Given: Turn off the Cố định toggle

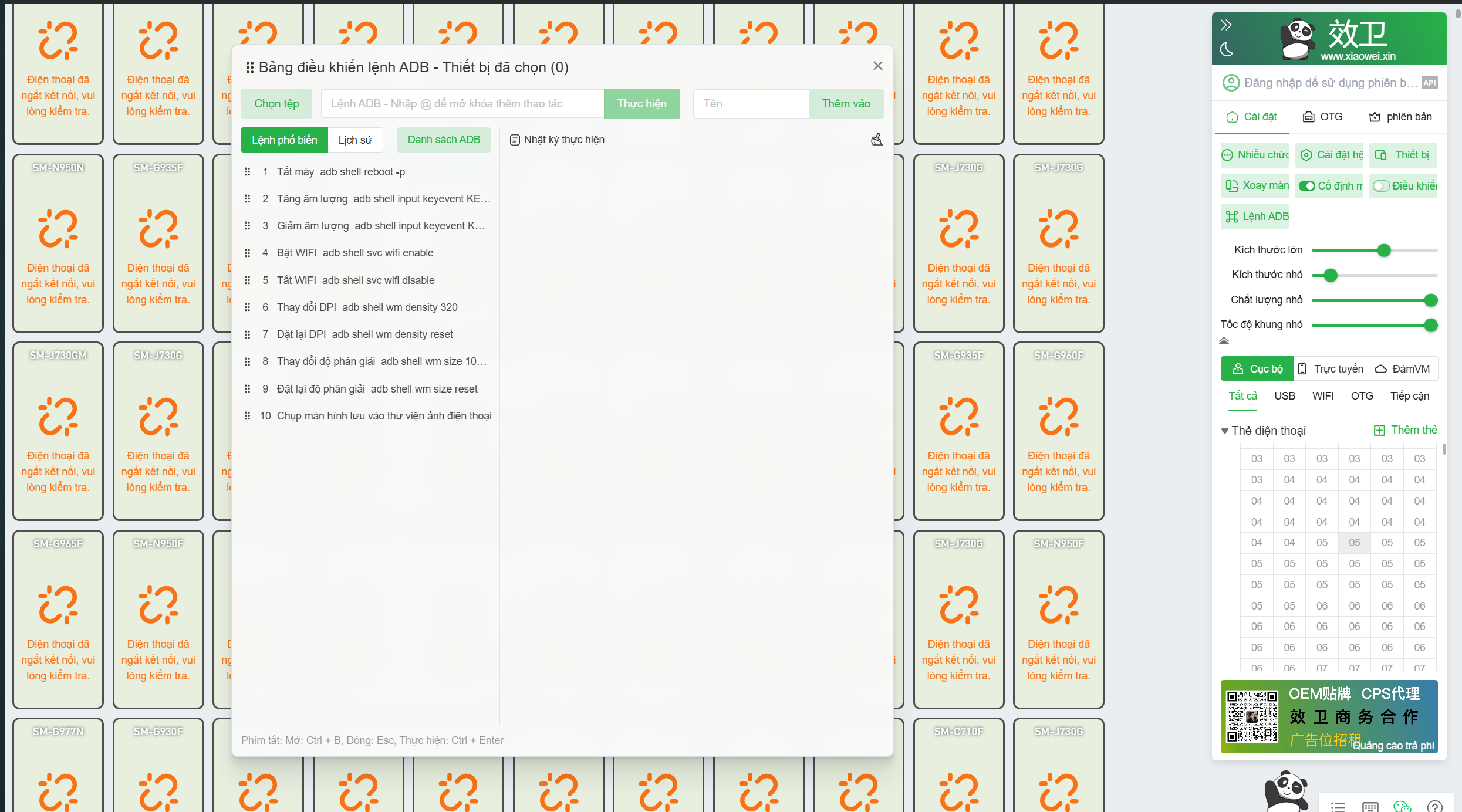Looking at the screenshot, I should pyautogui.click(x=1306, y=186).
